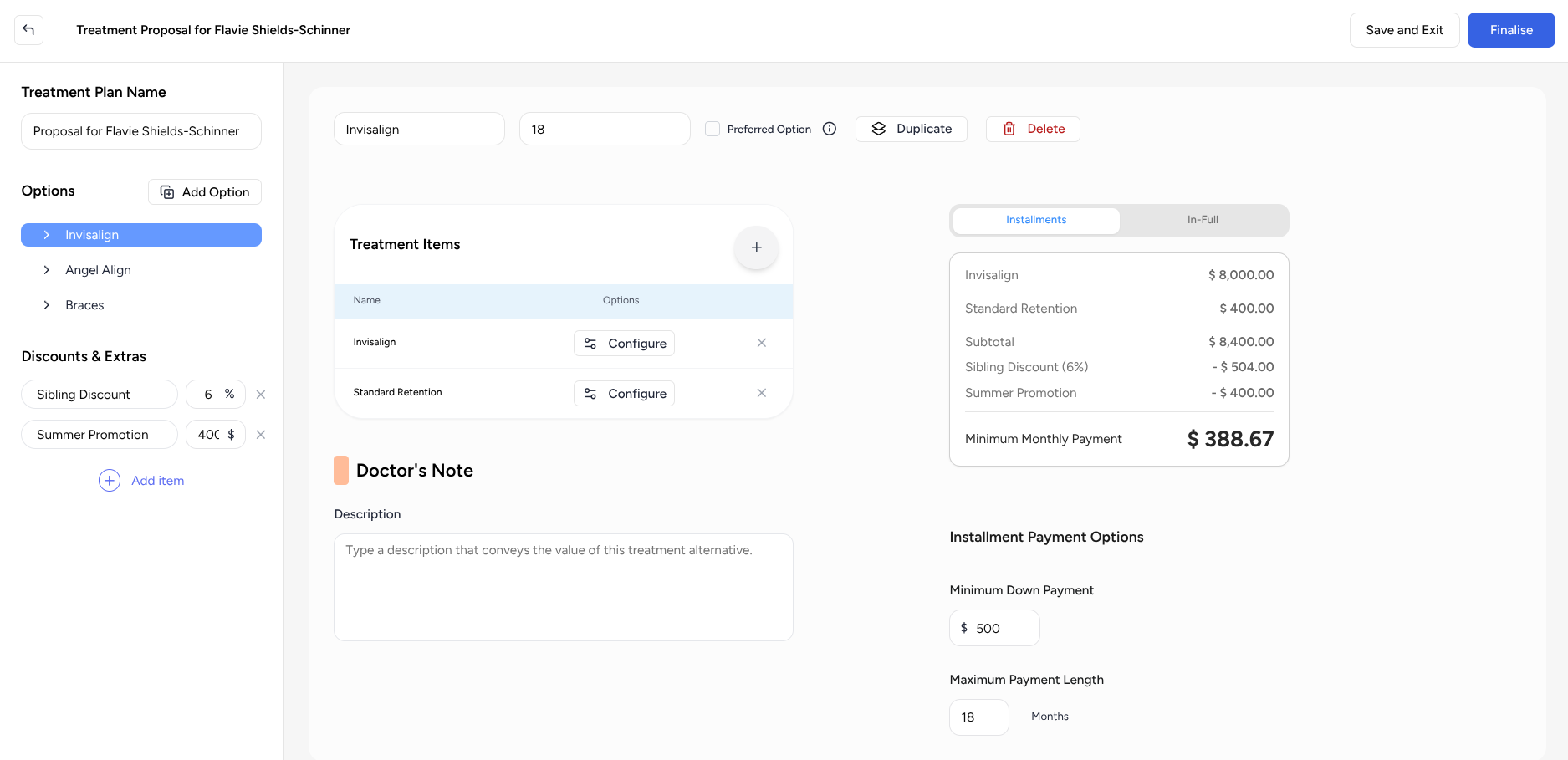This screenshot has height=760, width=1568.
Task: Select the Installments payment tab
Action: tap(1035, 220)
